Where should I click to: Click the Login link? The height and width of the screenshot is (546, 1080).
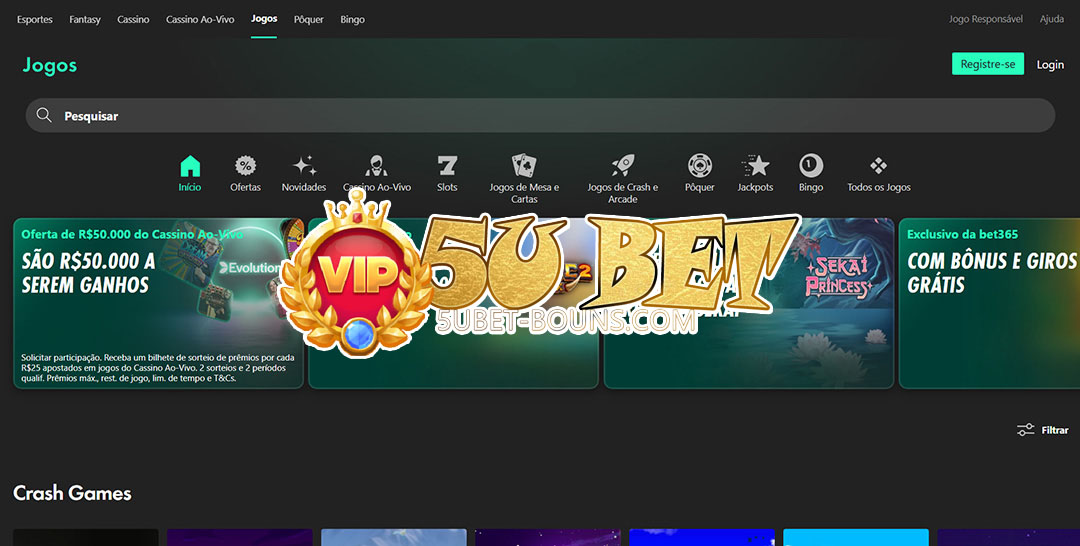click(1050, 64)
